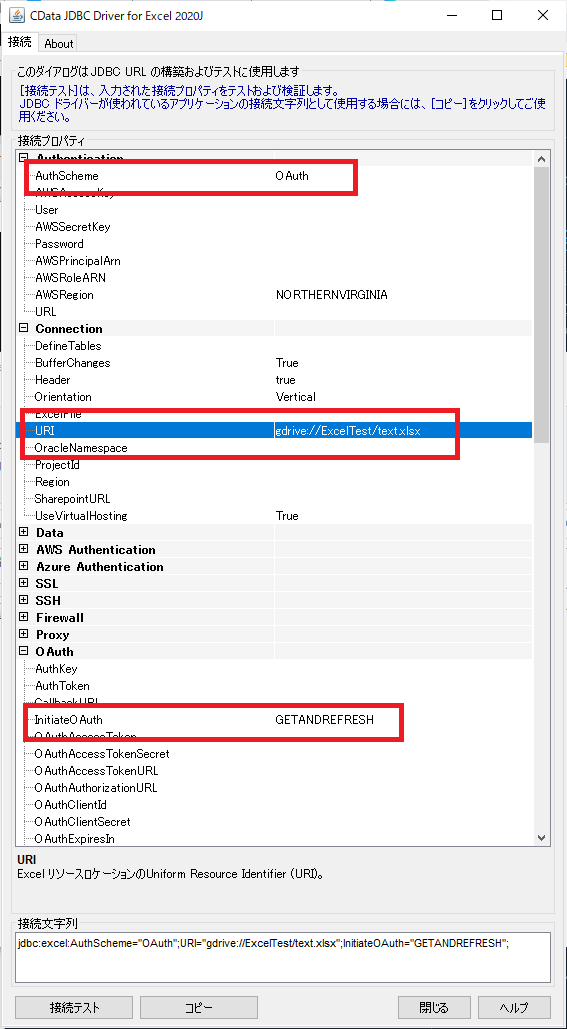This screenshot has width=567, height=1029.
Task: Expand the Data section
Action: point(24,532)
